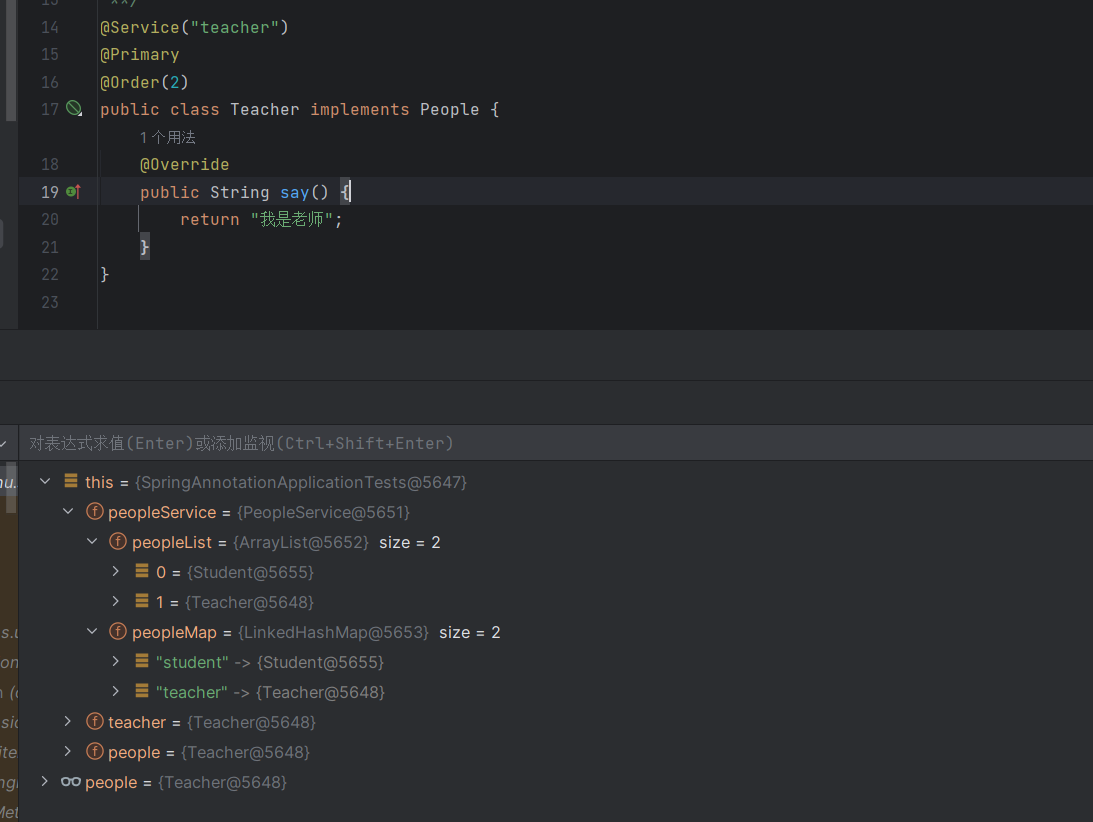Click the People interface name in class declaration
The height and width of the screenshot is (822, 1093).
coord(449,109)
